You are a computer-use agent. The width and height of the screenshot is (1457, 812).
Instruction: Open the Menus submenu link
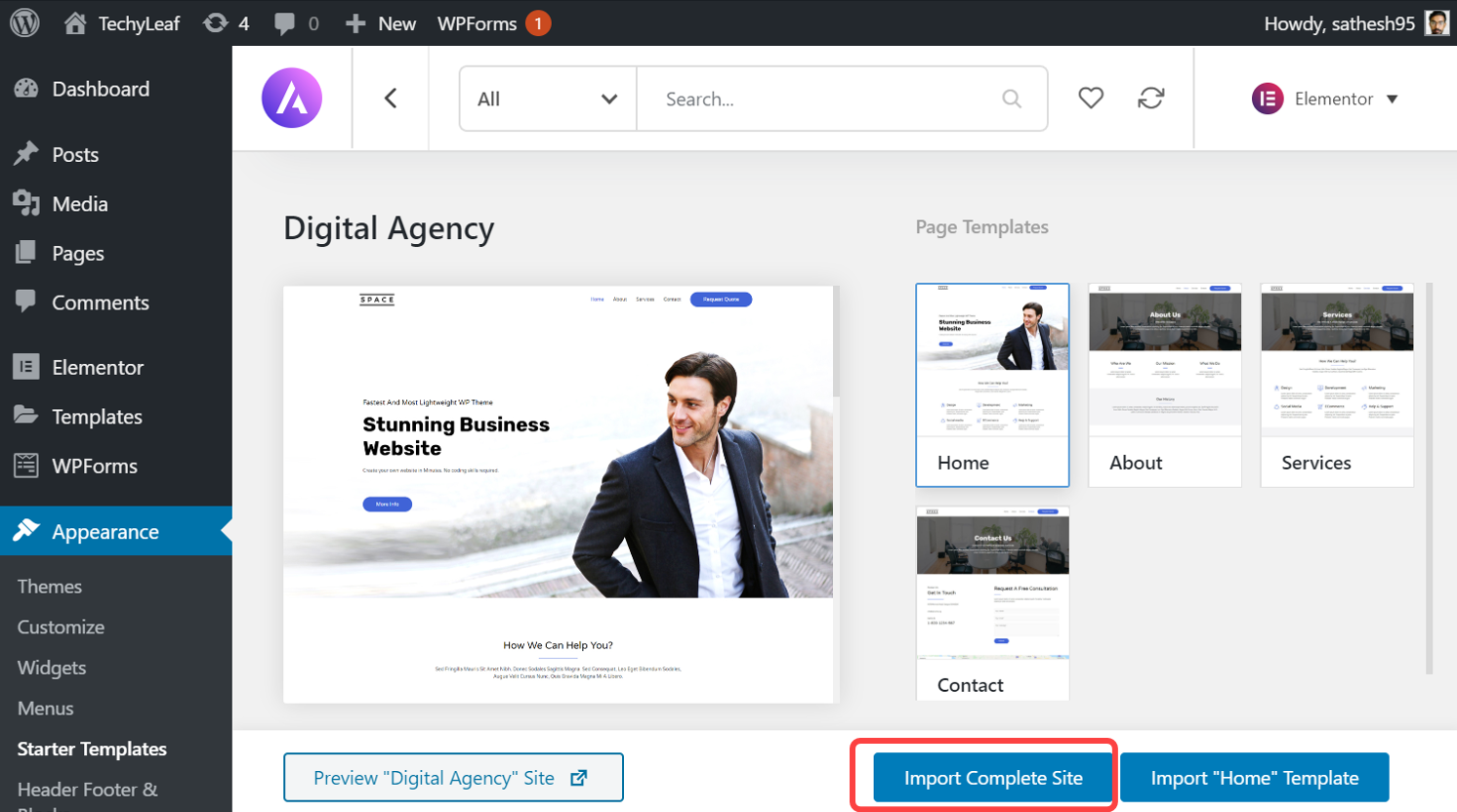pos(46,709)
